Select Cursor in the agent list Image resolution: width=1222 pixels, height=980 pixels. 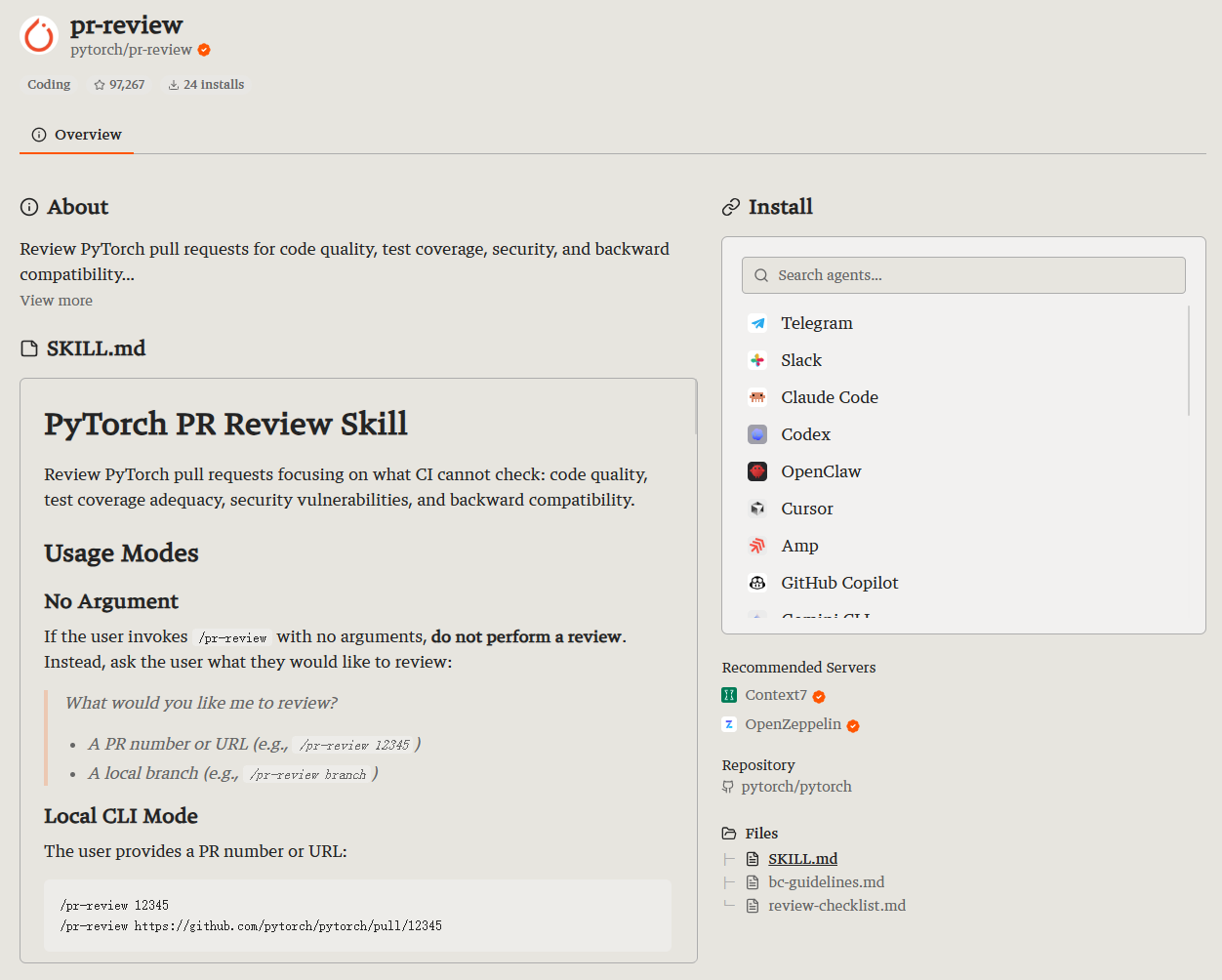(x=963, y=509)
